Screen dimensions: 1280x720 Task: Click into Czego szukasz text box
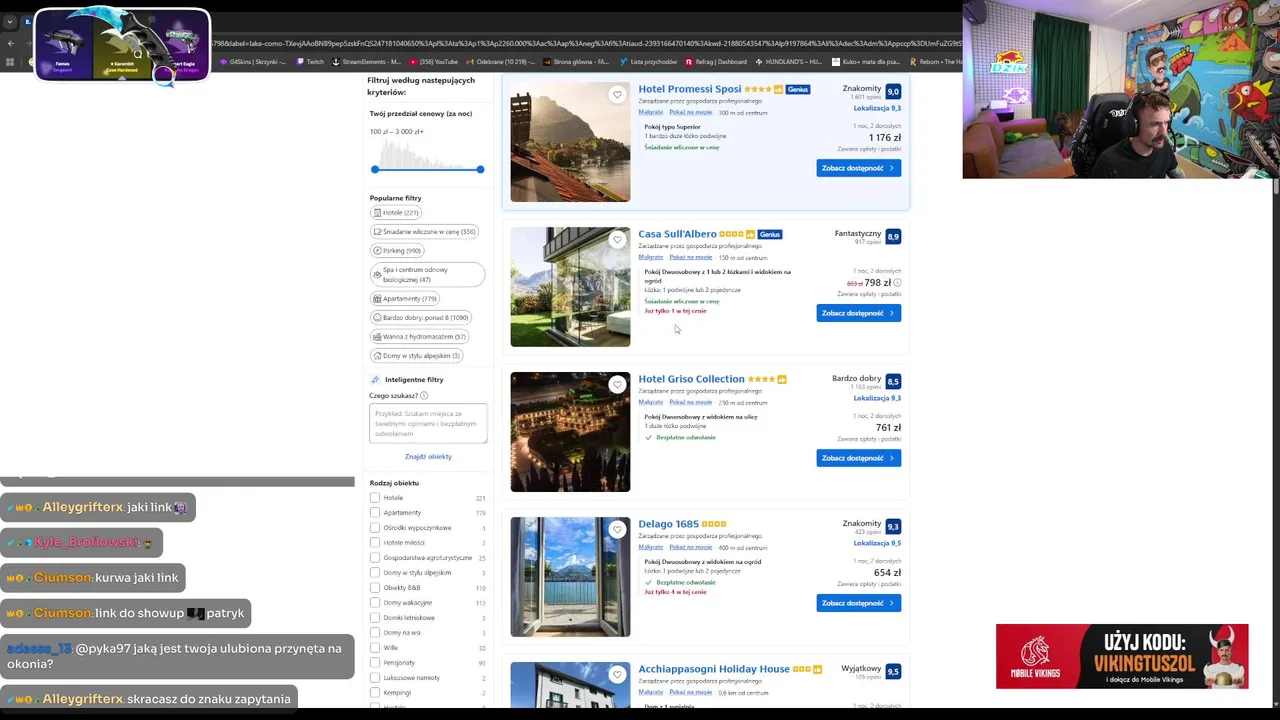click(428, 423)
